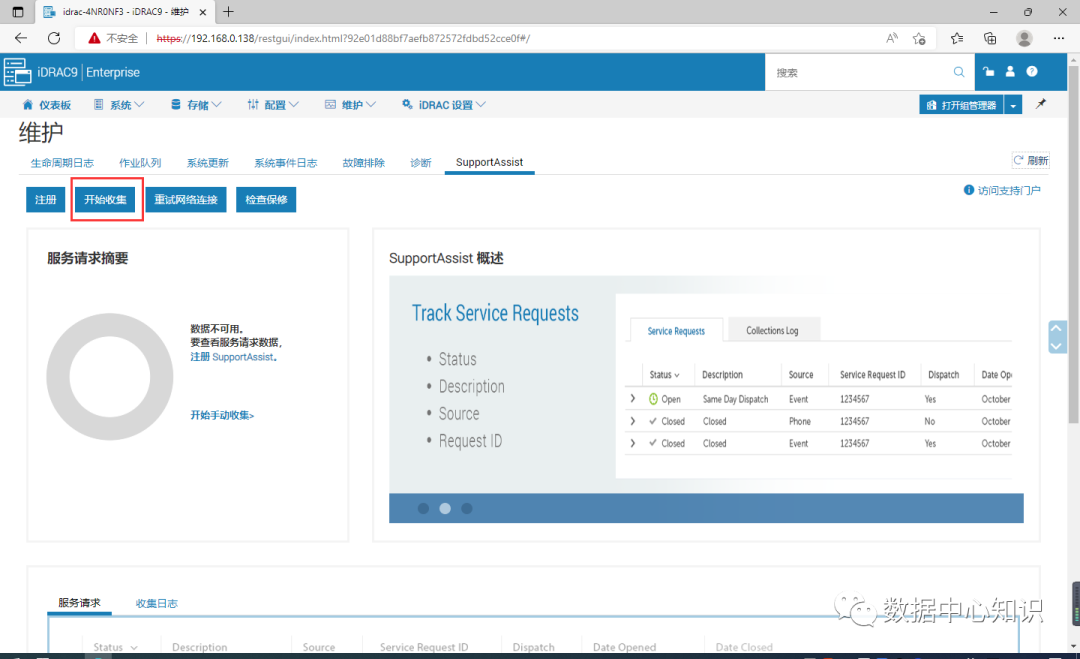Click the lock/session icon in blue header
Screen dimensions: 1080x659
tap(988, 72)
